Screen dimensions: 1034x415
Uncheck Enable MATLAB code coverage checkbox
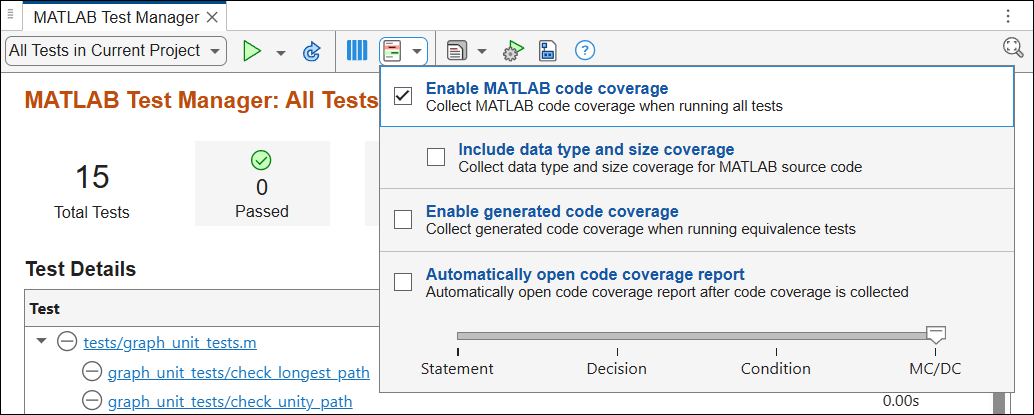402,96
